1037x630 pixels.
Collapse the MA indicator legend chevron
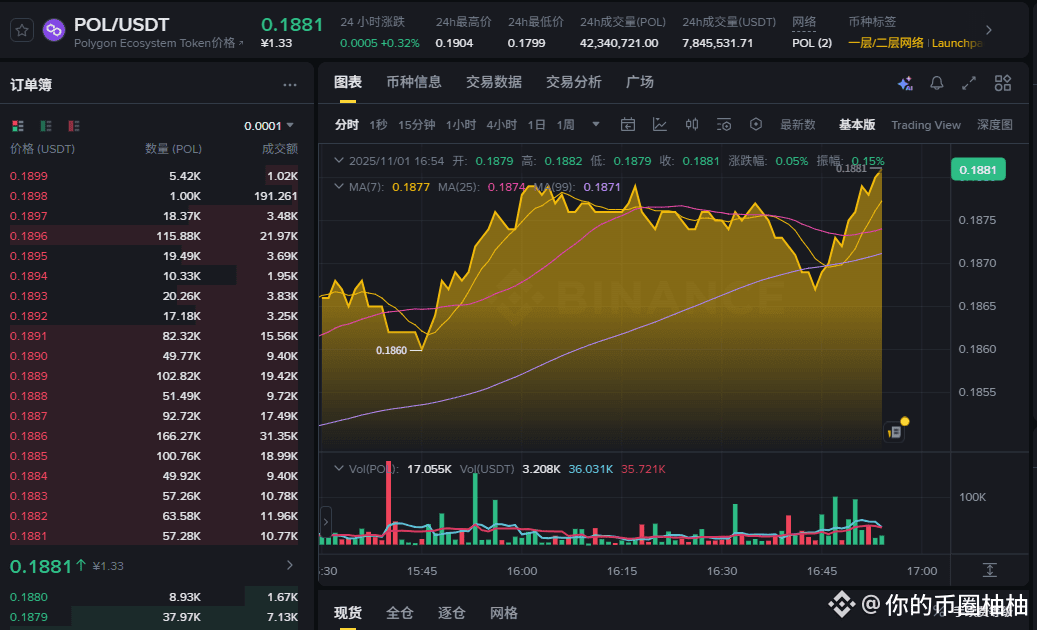tap(339, 186)
